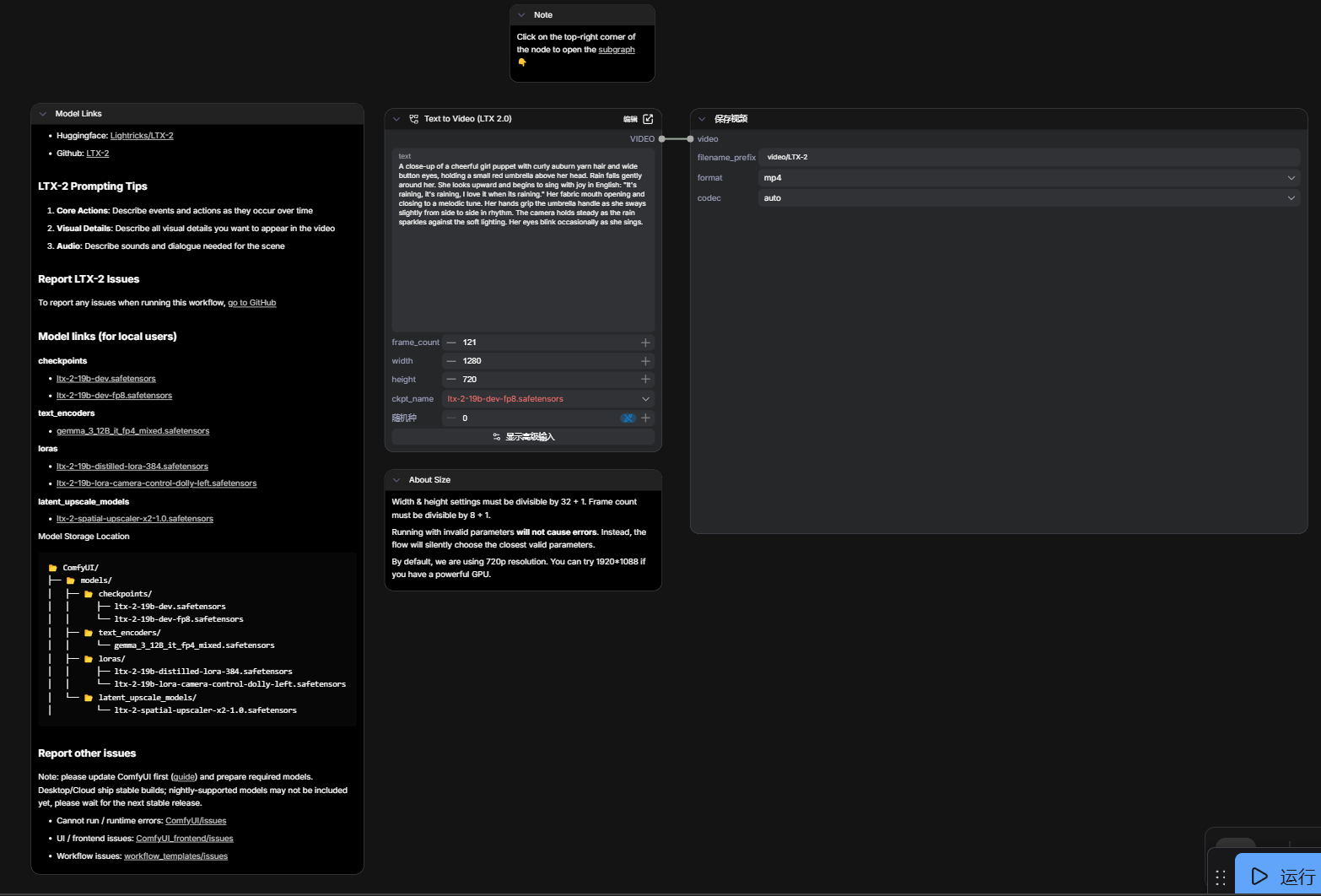1321x896 pixels.
Task: Click the checkpoints/ folder in the tree
Action: coord(118,594)
